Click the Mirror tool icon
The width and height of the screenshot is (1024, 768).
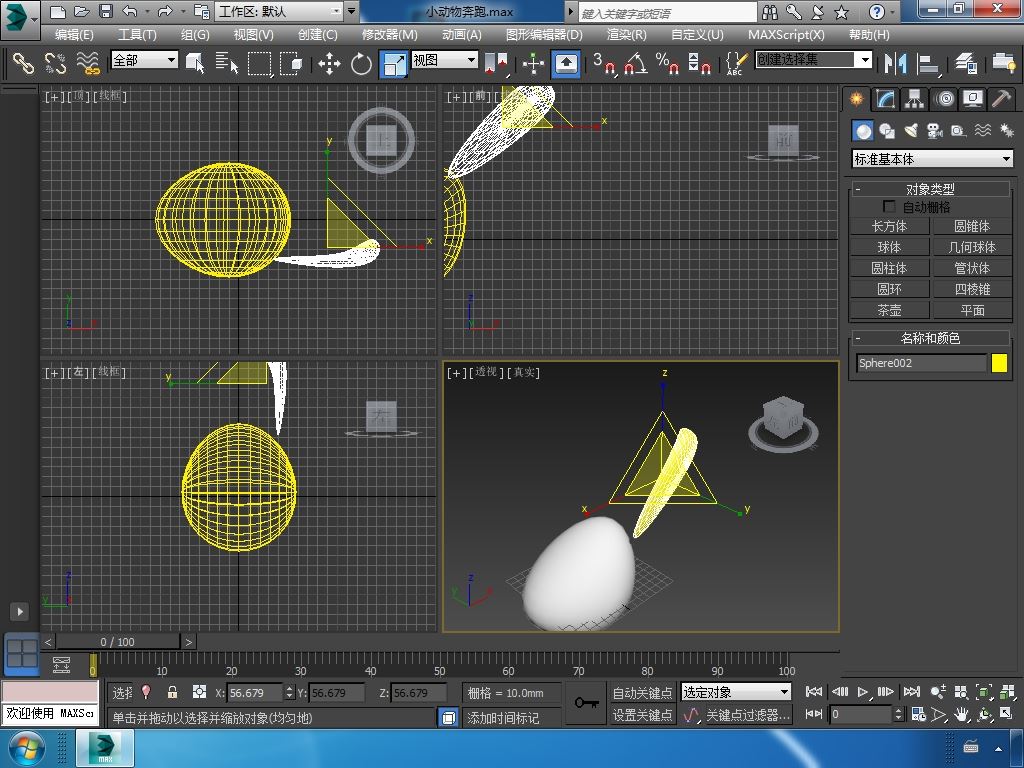click(894, 64)
